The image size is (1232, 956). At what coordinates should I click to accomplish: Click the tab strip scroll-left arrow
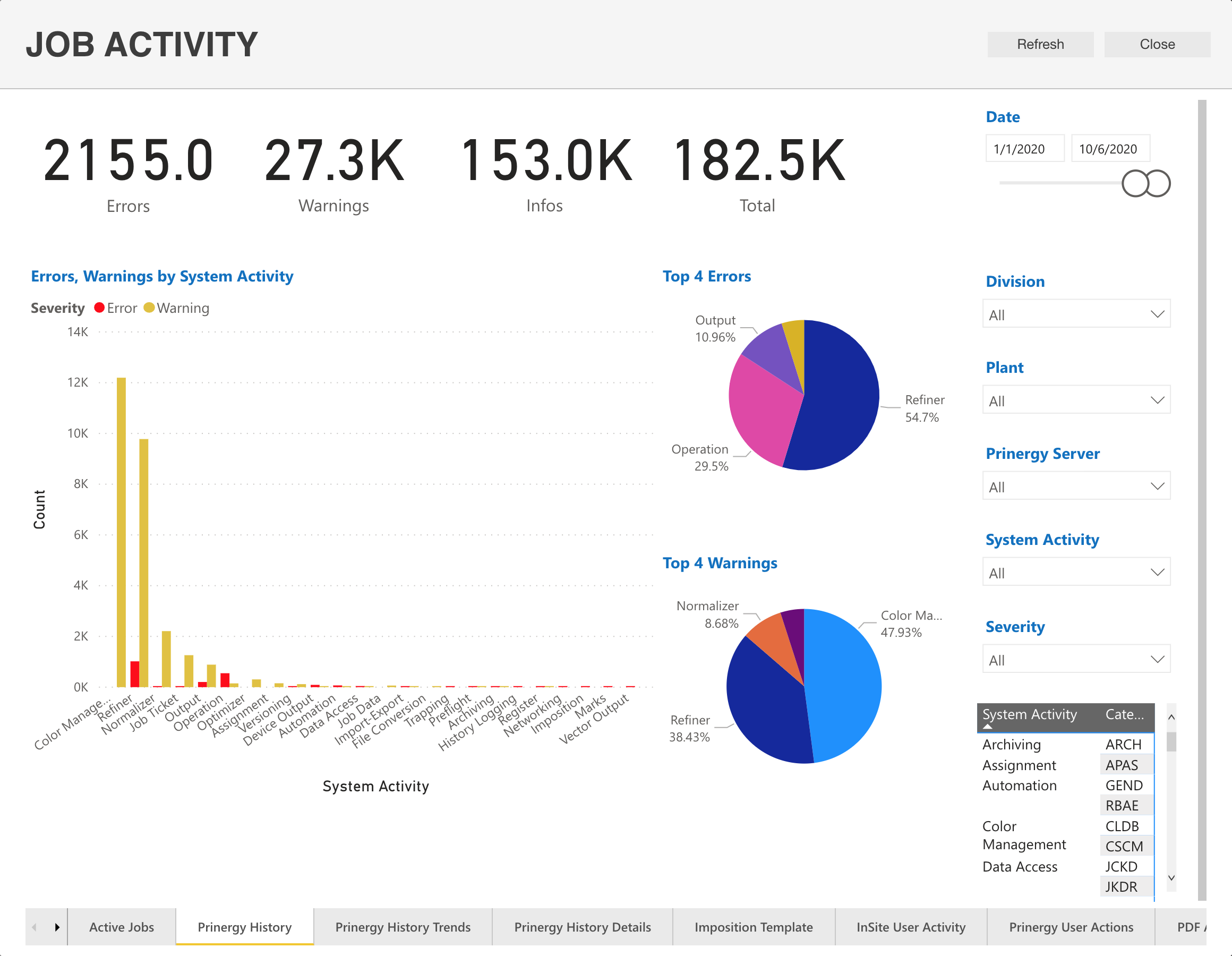(x=35, y=927)
